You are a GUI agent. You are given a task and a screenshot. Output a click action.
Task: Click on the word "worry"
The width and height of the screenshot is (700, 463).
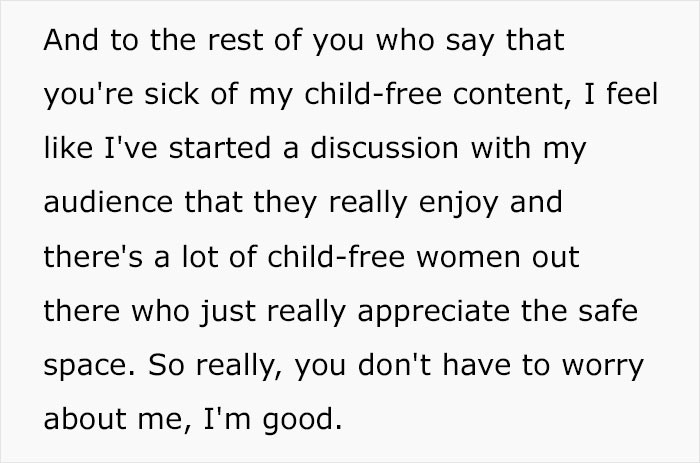(x=602, y=367)
